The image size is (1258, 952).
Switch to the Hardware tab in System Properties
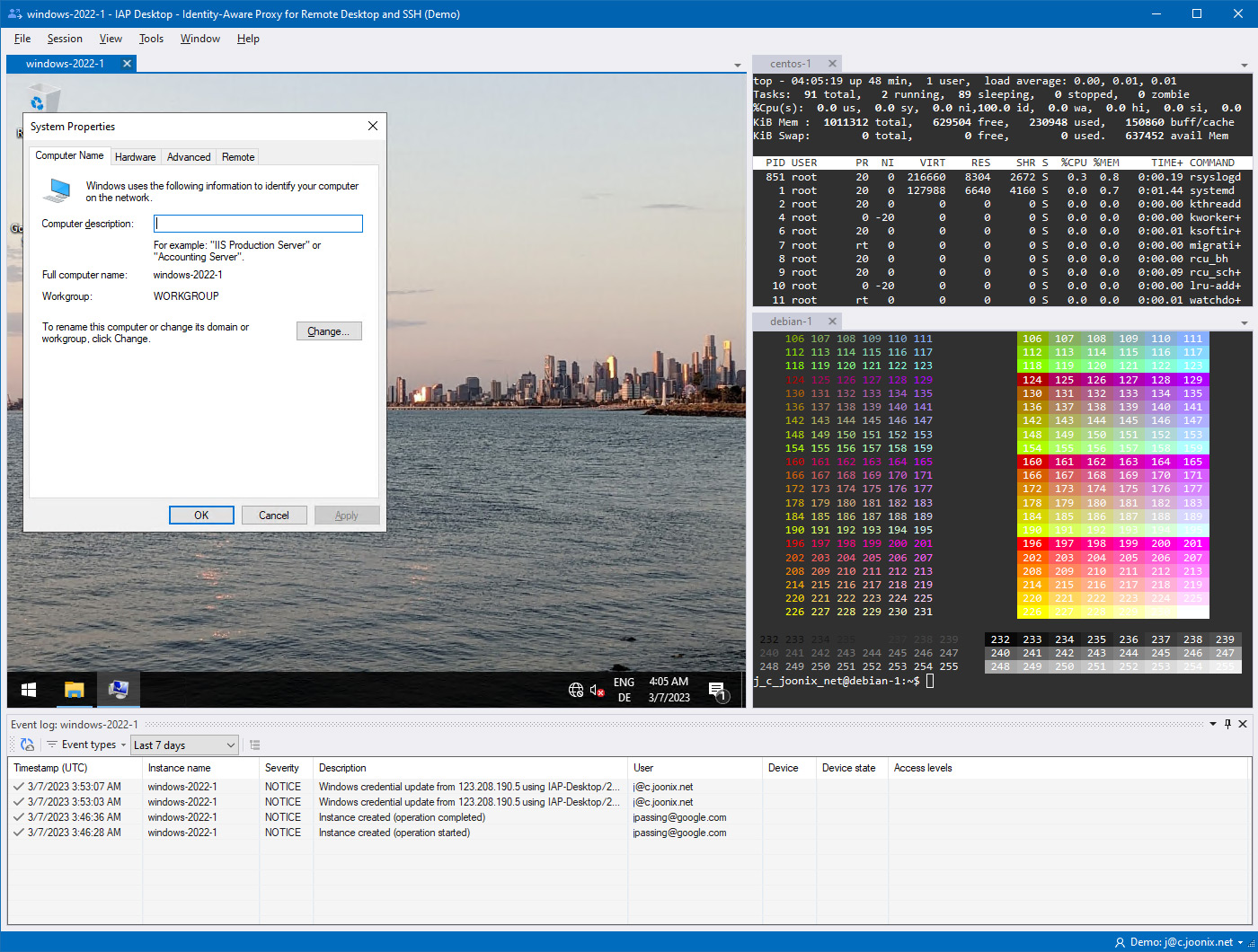pyautogui.click(x=136, y=156)
